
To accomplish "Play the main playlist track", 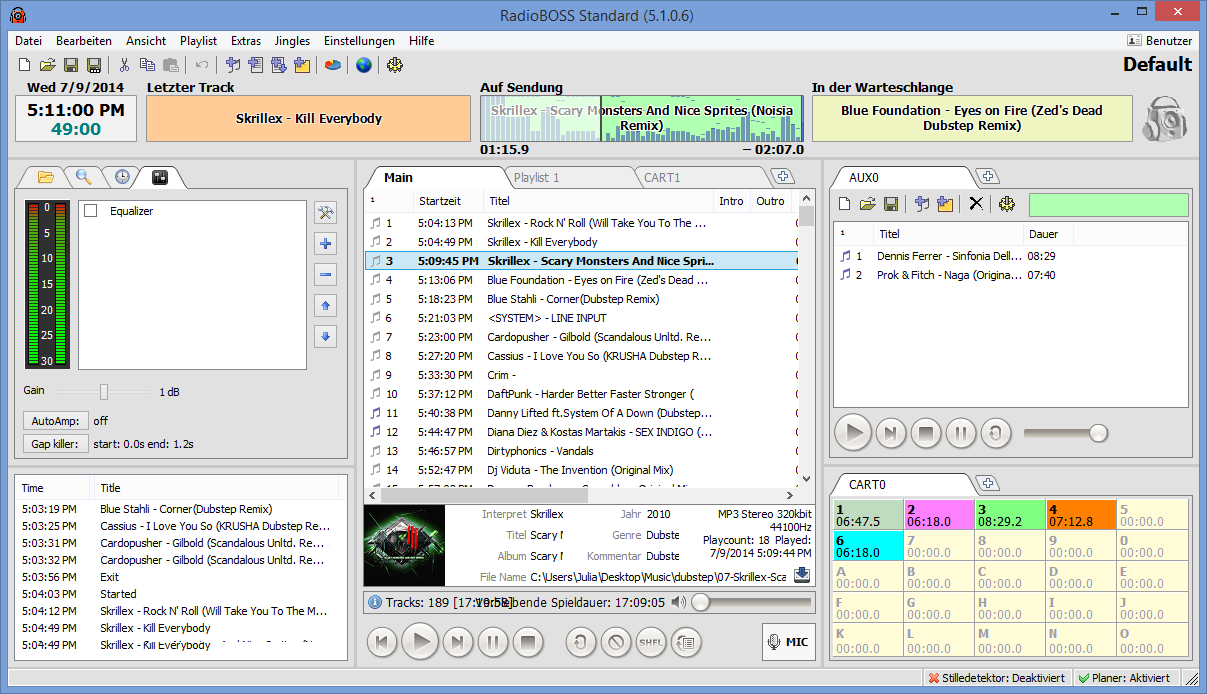I will tap(422, 641).
